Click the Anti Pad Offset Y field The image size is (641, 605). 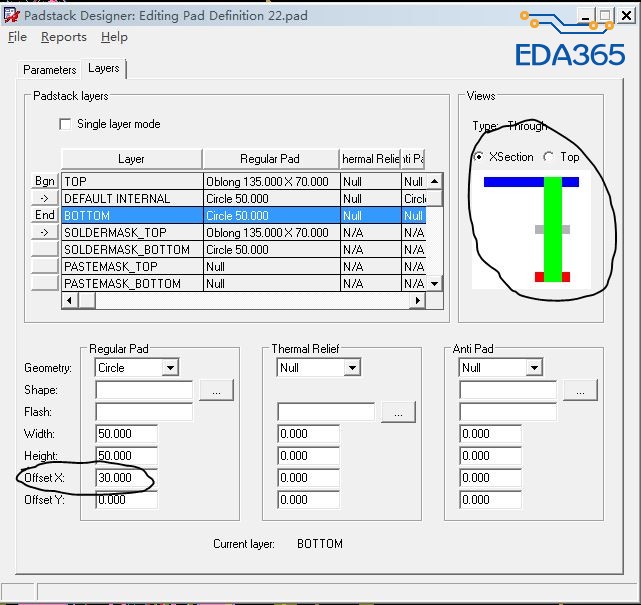coord(490,500)
